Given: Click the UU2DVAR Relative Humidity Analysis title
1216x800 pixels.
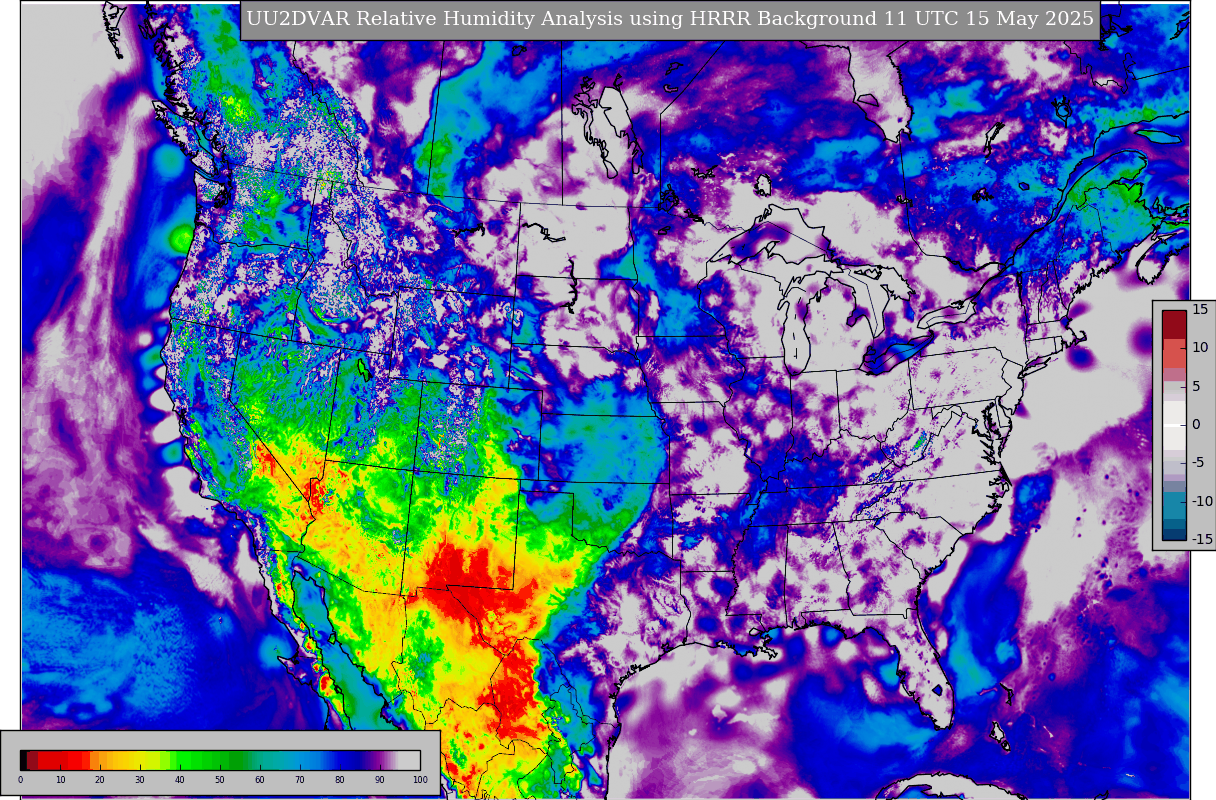Looking at the screenshot, I should (x=670, y=19).
